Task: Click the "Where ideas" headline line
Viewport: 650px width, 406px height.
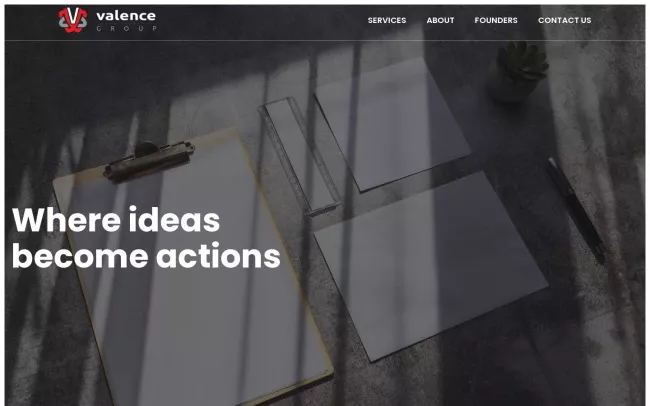Action: 116,220
